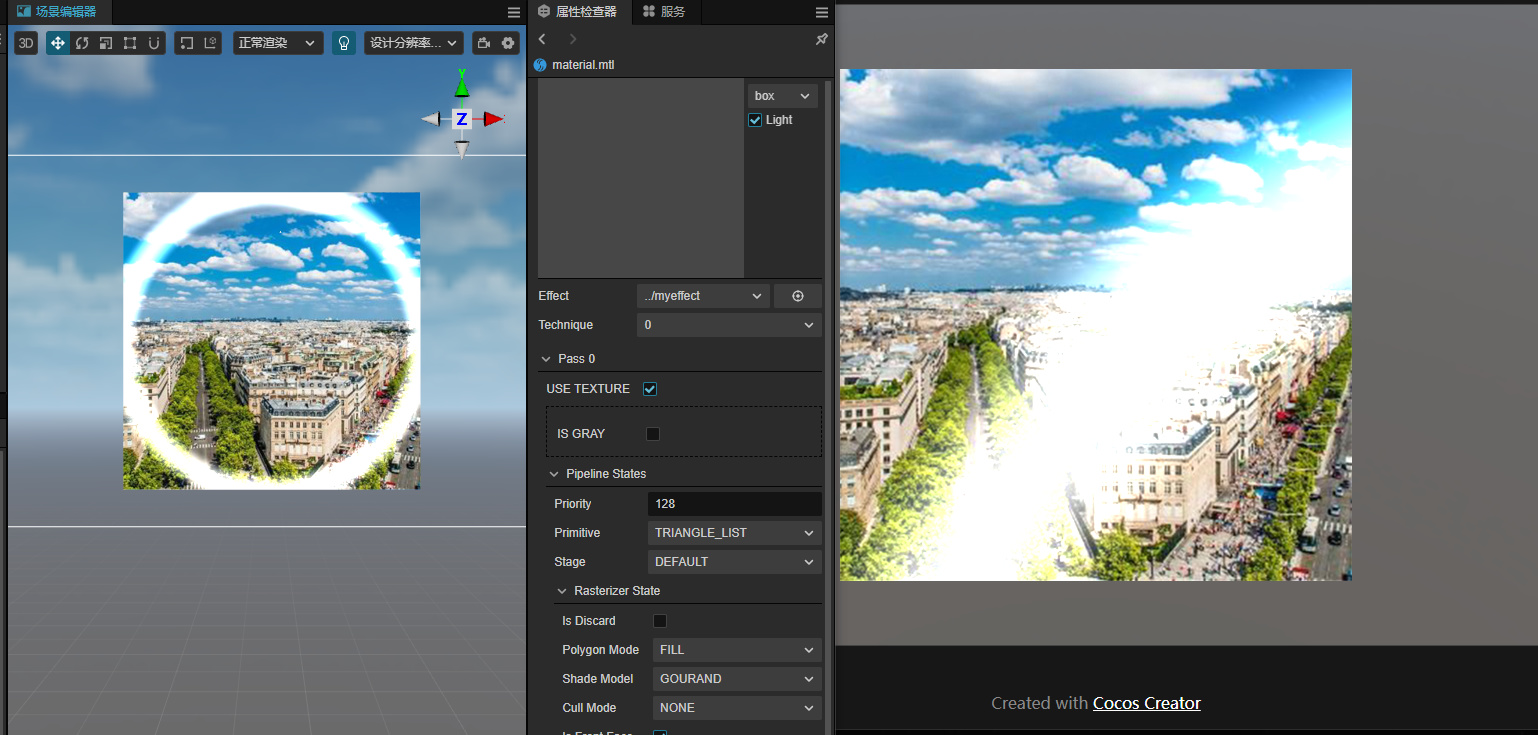Image resolution: width=1538 pixels, height=735 pixels.
Task: Pin the inspector panel
Action: click(822, 39)
